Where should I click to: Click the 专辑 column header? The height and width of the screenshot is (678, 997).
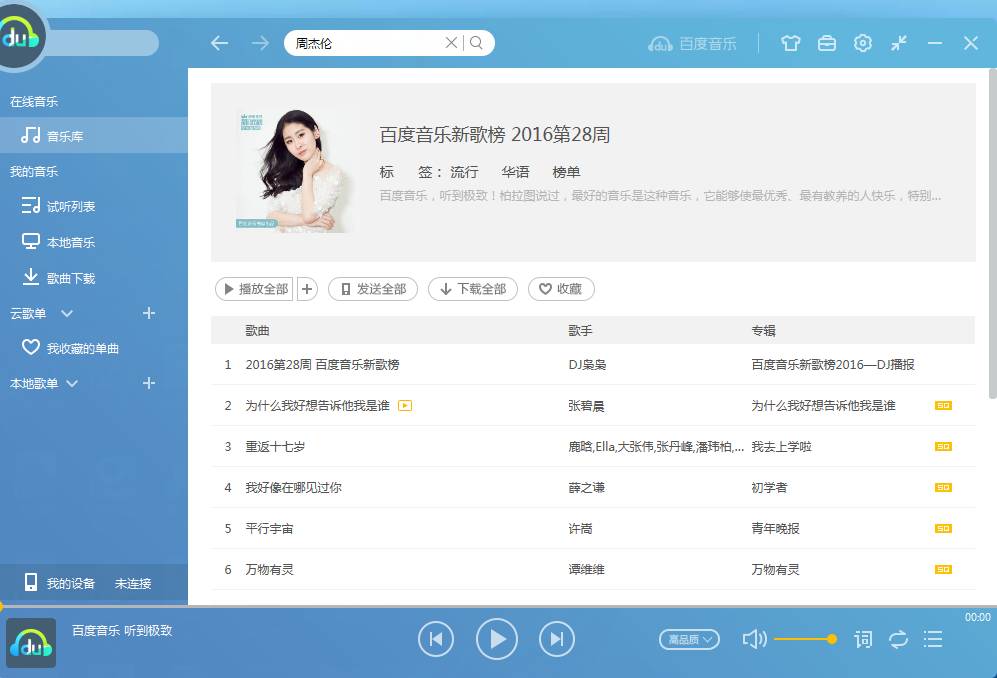point(763,330)
